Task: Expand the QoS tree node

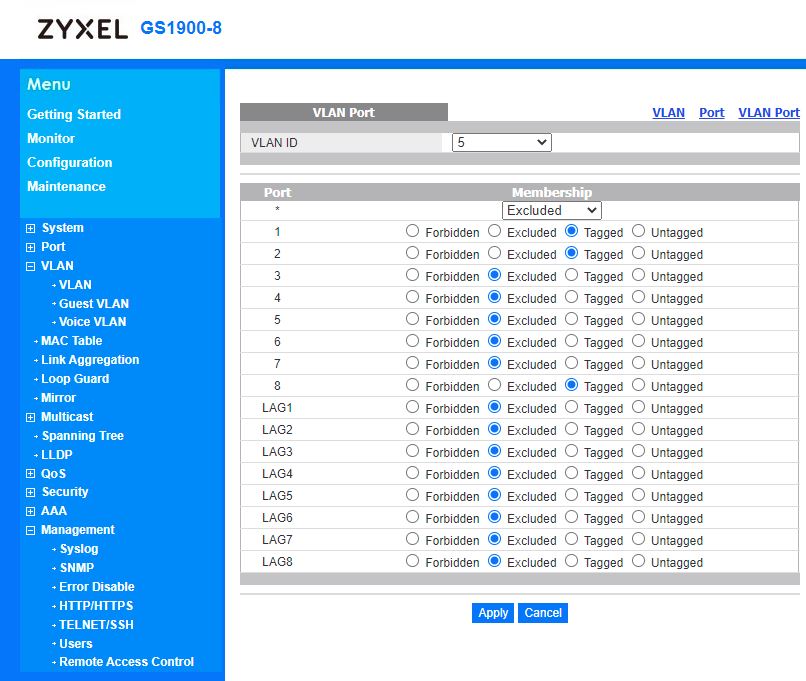Action: [31, 474]
